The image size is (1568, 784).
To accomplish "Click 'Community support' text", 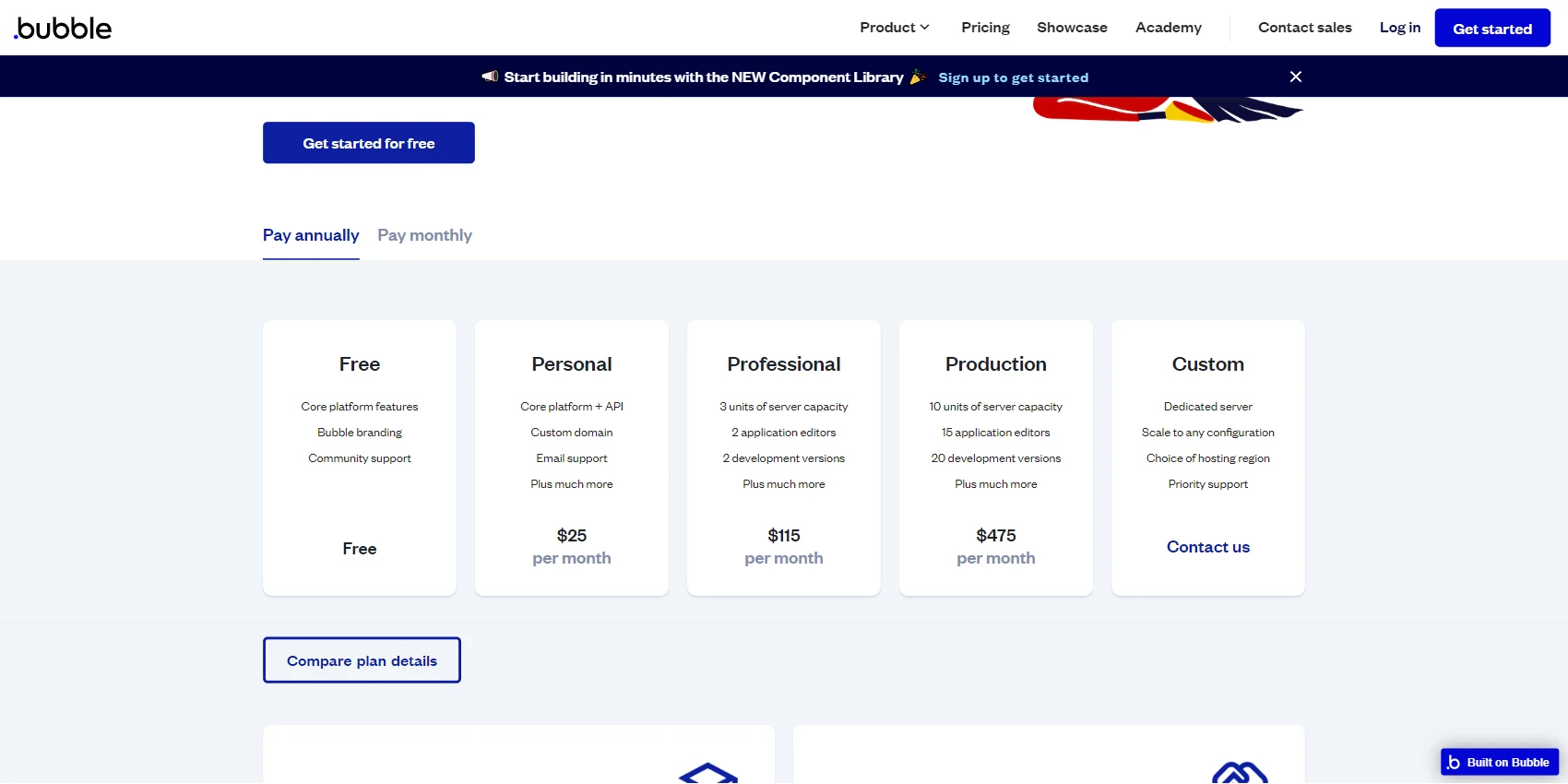I will click(360, 458).
